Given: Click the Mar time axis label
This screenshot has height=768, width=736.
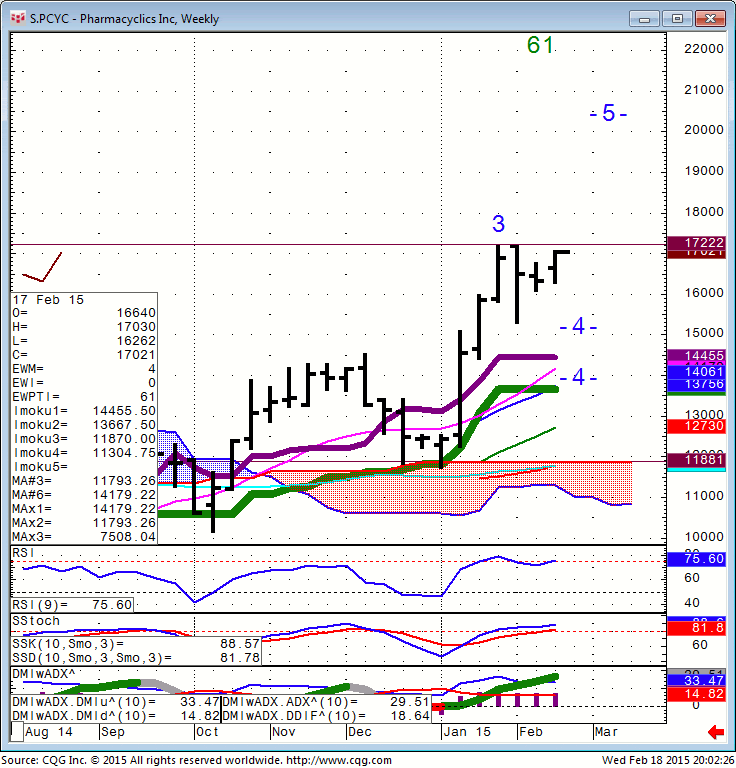Looking at the screenshot, I should click(606, 732).
